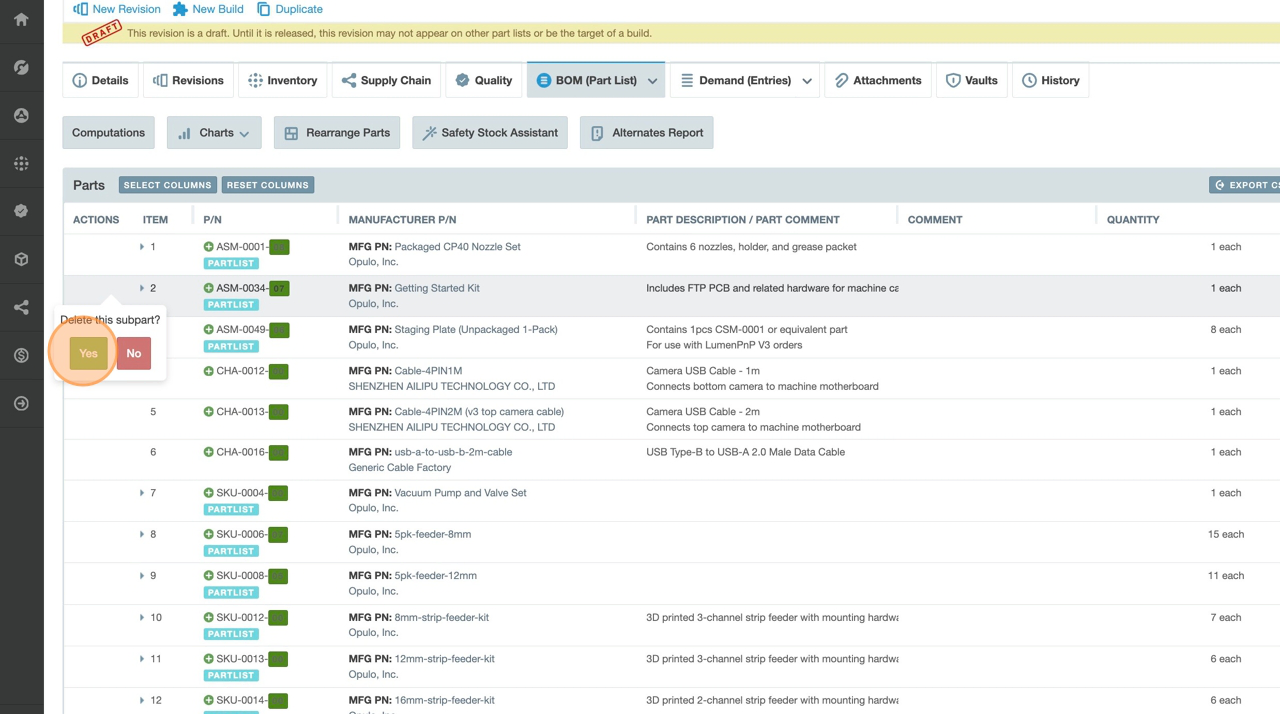Click green plus icon beside ASM-0001
1280x714 pixels.
click(208, 247)
